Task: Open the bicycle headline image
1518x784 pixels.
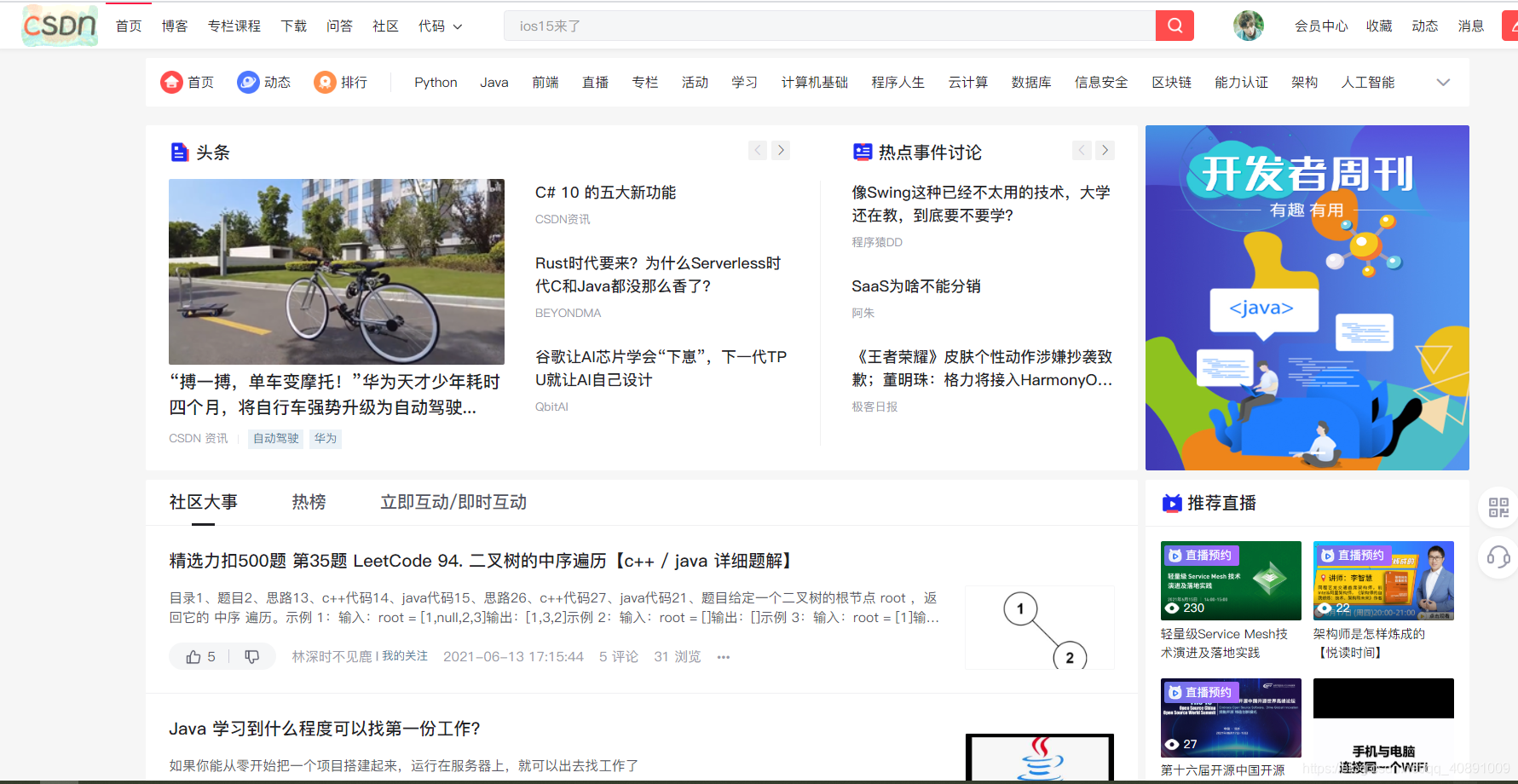Action: 337,272
